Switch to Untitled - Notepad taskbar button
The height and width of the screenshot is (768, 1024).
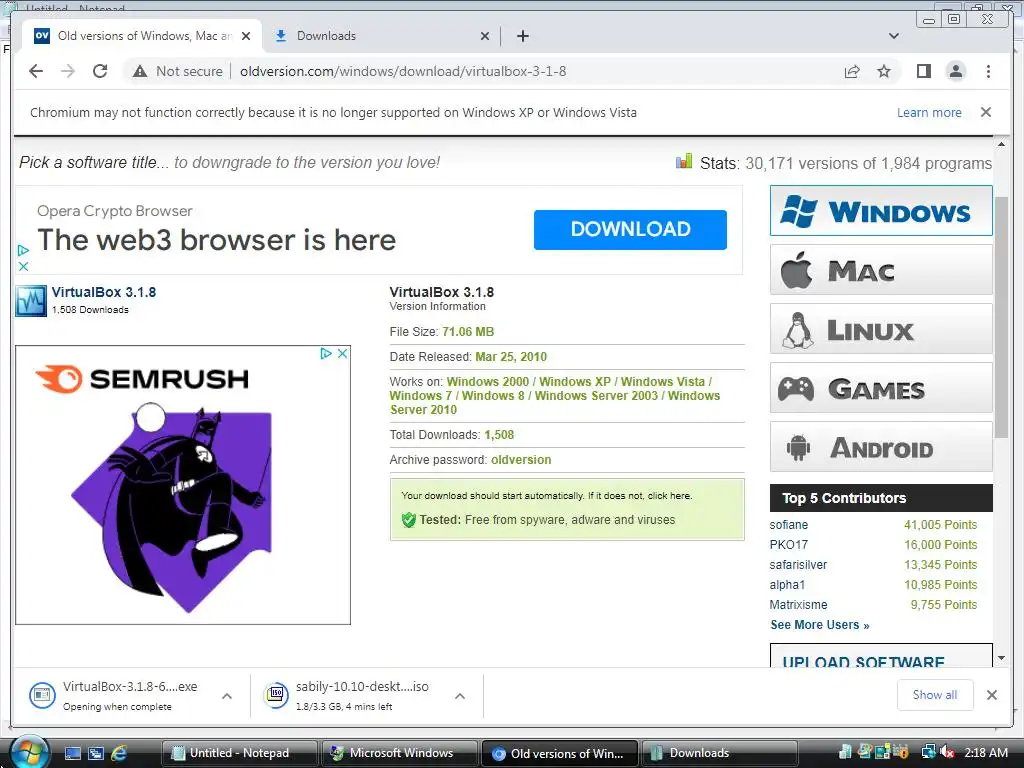[239, 753]
